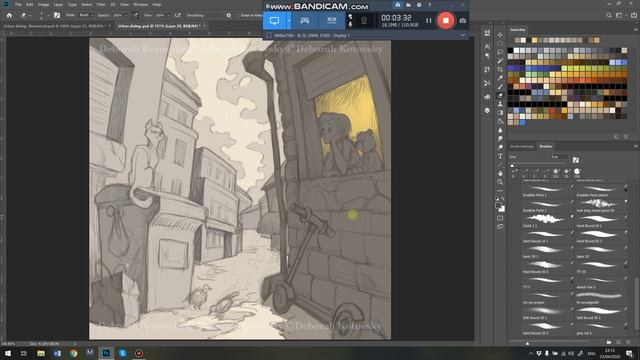Collapse Bandicam target bar chevron
The image size is (640, 360).
click(x=462, y=36)
